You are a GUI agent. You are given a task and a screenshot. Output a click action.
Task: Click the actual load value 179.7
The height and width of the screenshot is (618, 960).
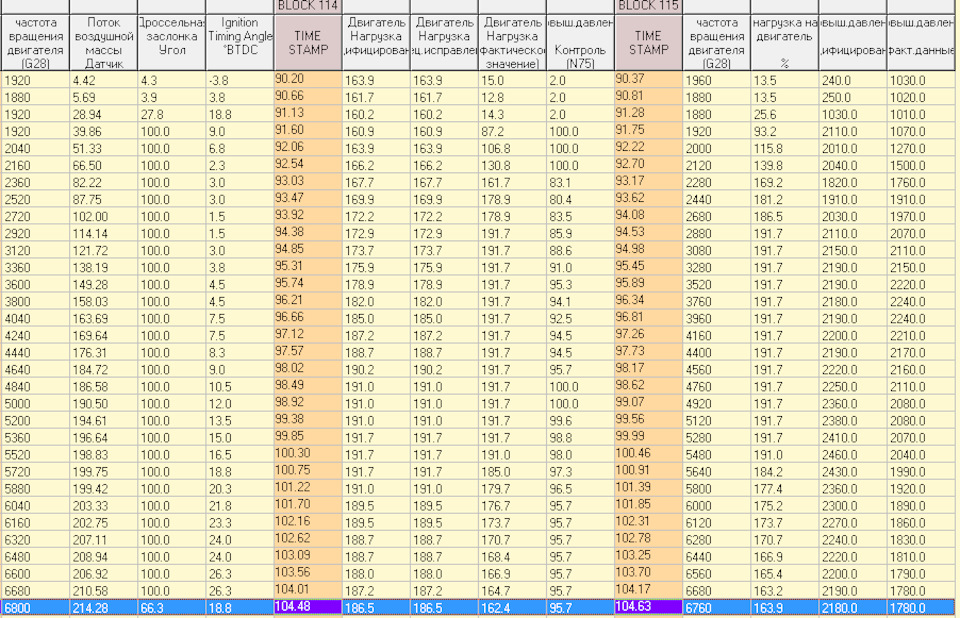(x=512, y=489)
